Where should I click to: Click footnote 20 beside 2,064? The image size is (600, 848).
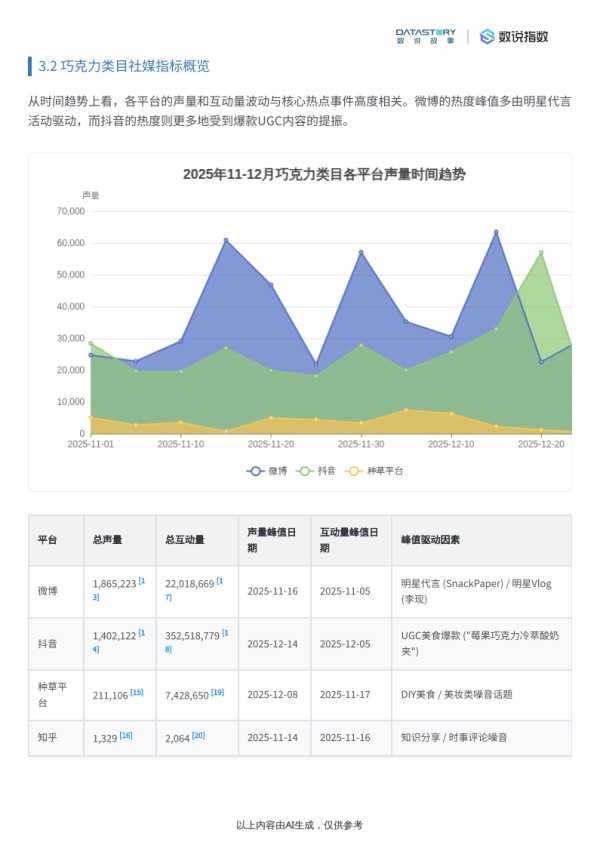point(198,735)
